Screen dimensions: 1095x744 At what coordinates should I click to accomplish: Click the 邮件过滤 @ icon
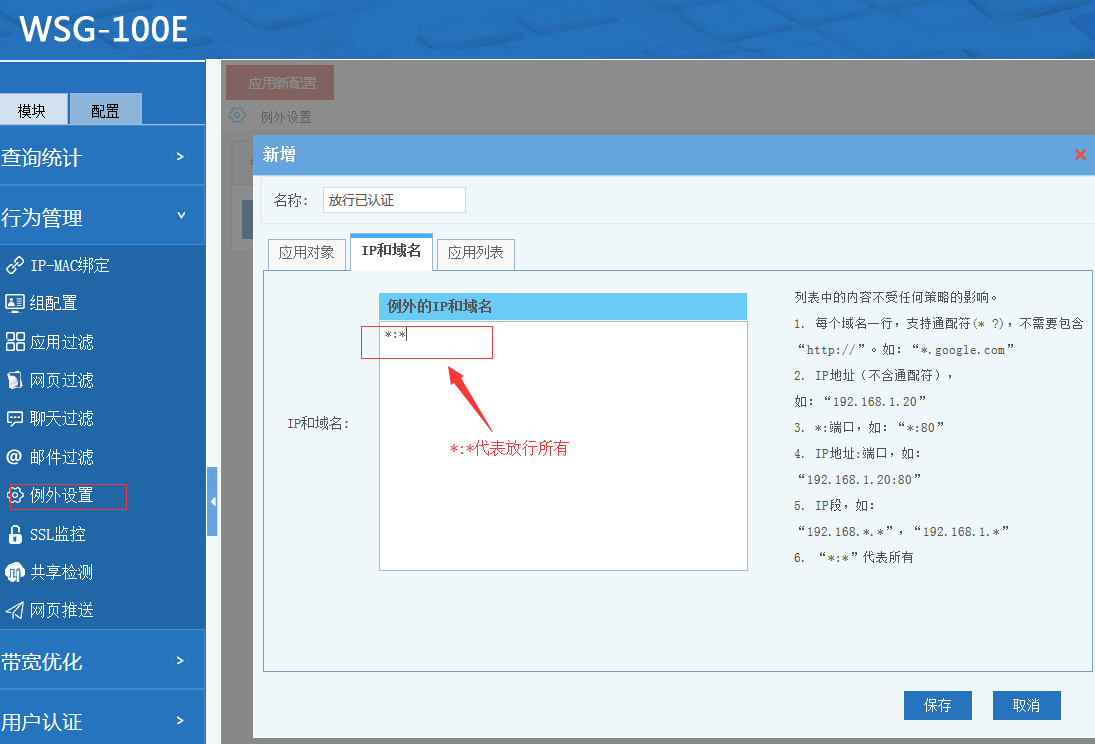coord(14,457)
